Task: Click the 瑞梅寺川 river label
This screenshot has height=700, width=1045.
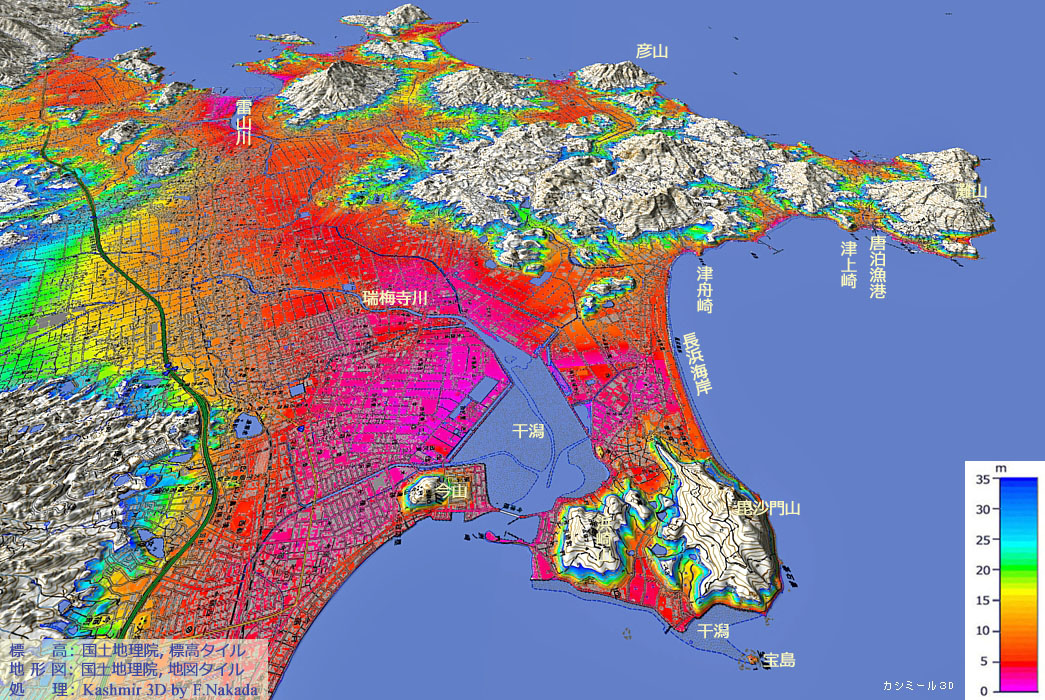Action: pos(395,298)
